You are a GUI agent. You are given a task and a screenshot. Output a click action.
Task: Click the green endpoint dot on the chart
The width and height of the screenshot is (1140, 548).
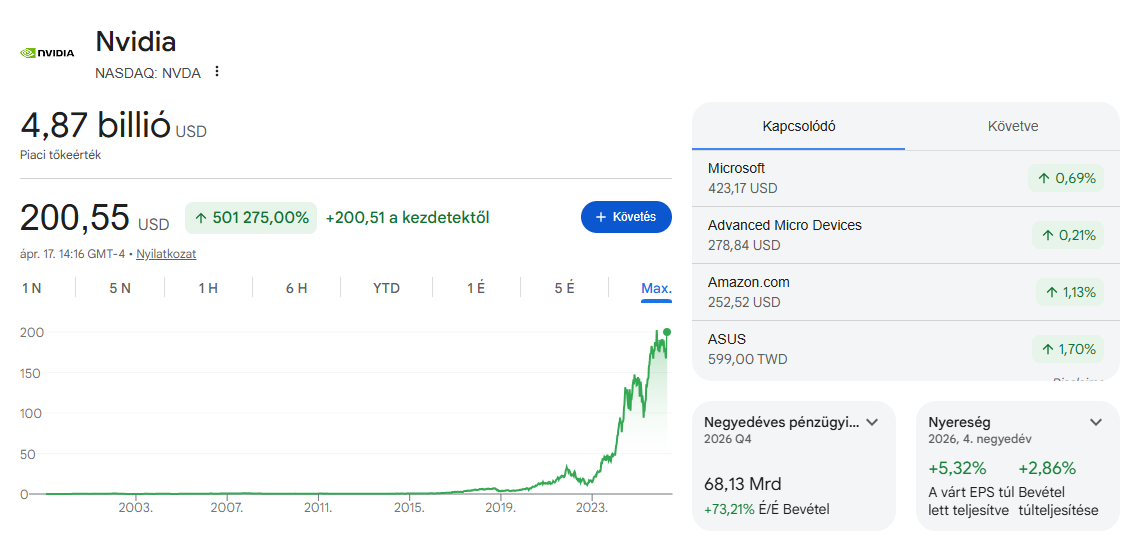[667, 331]
